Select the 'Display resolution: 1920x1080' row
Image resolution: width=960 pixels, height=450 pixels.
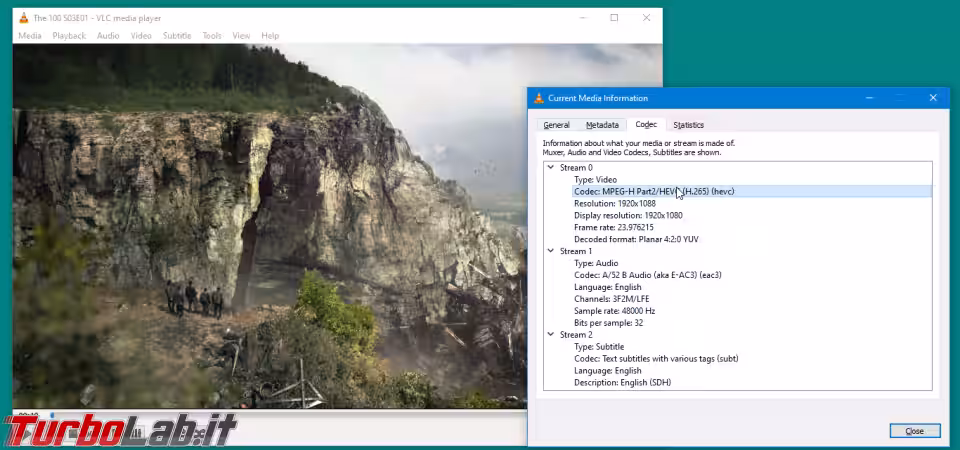click(752, 216)
